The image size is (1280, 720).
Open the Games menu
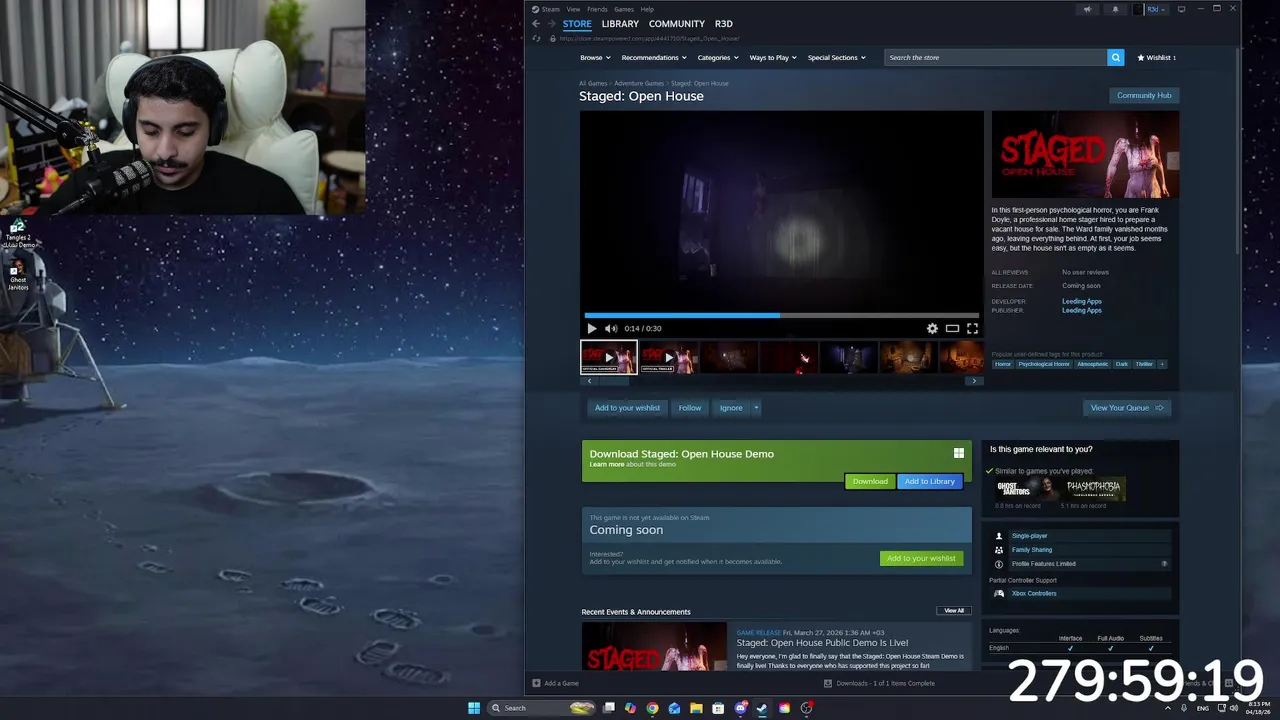pyautogui.click(x=624, y=9)
